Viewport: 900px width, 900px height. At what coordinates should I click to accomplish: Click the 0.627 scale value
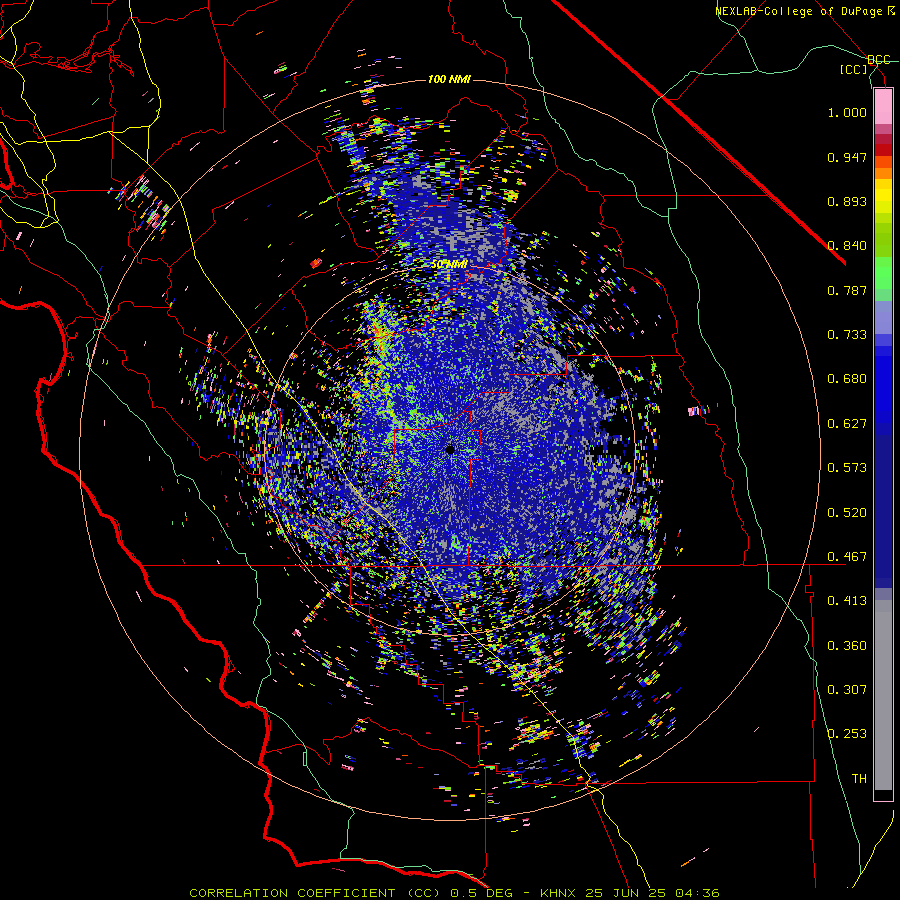847,424
